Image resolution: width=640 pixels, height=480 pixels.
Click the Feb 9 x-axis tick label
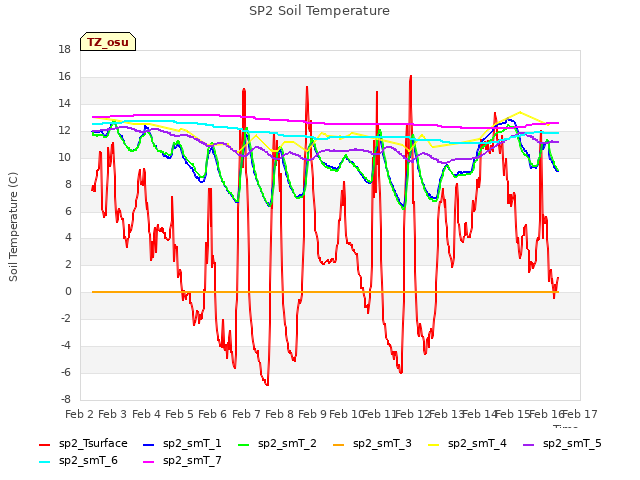click(312, 414)
